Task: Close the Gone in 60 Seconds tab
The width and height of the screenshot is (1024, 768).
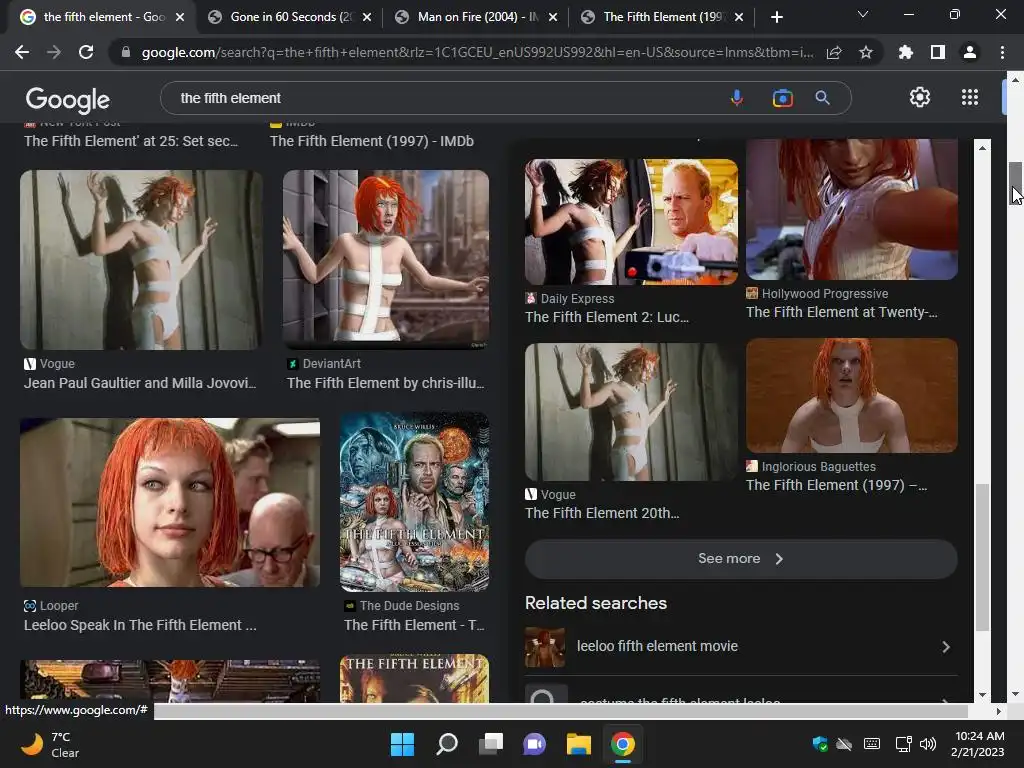Action: click(x=367, y=17)
